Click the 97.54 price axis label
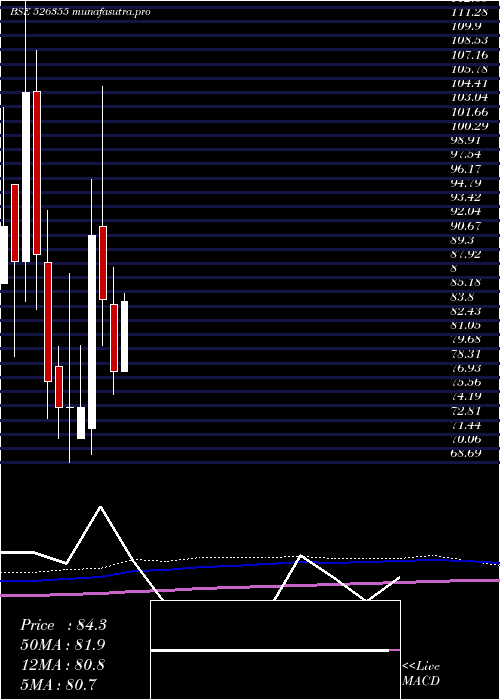Viewport: 500px width, 700px height. point(467,155)
